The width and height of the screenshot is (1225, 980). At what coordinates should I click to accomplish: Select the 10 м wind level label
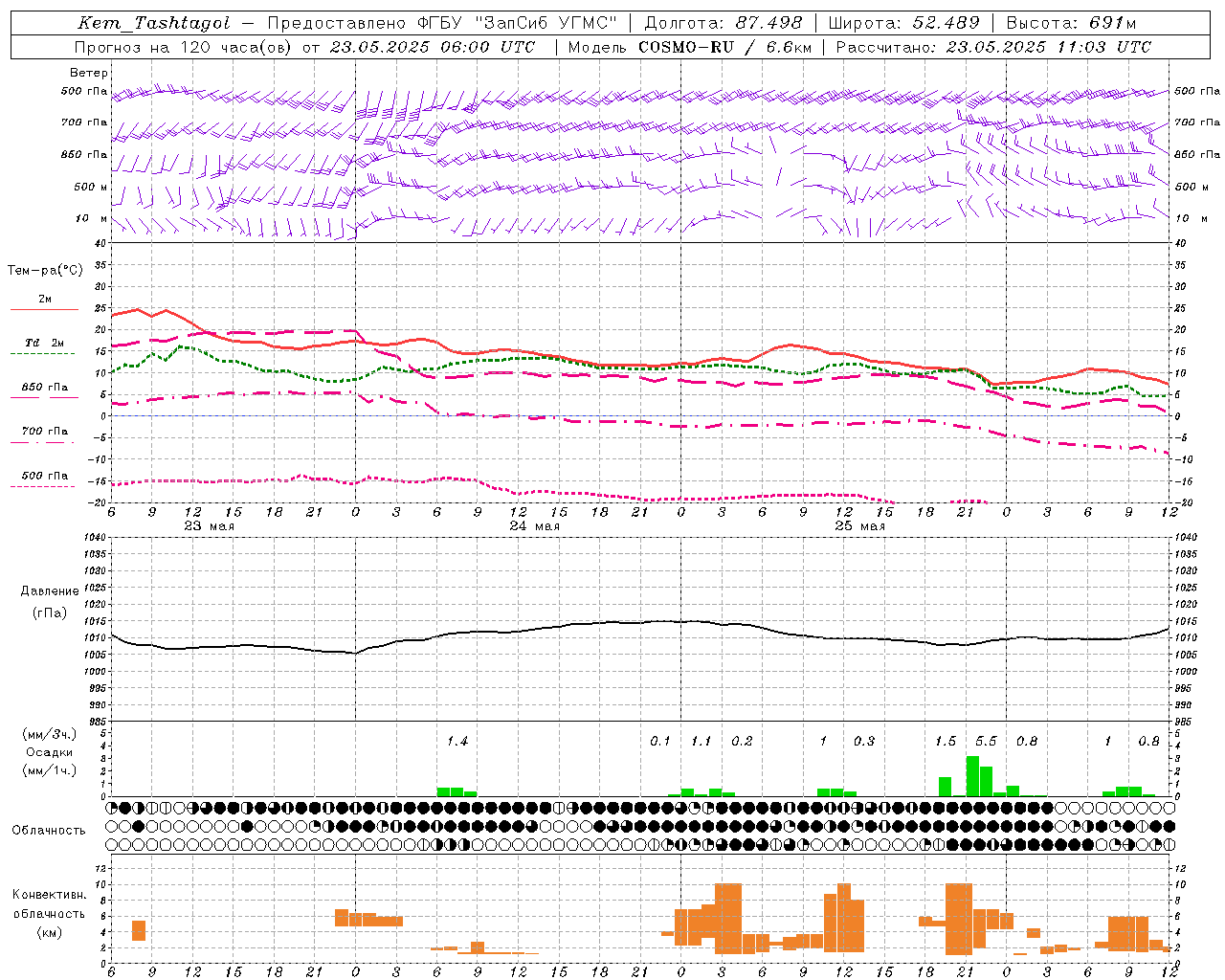point(91,218)
